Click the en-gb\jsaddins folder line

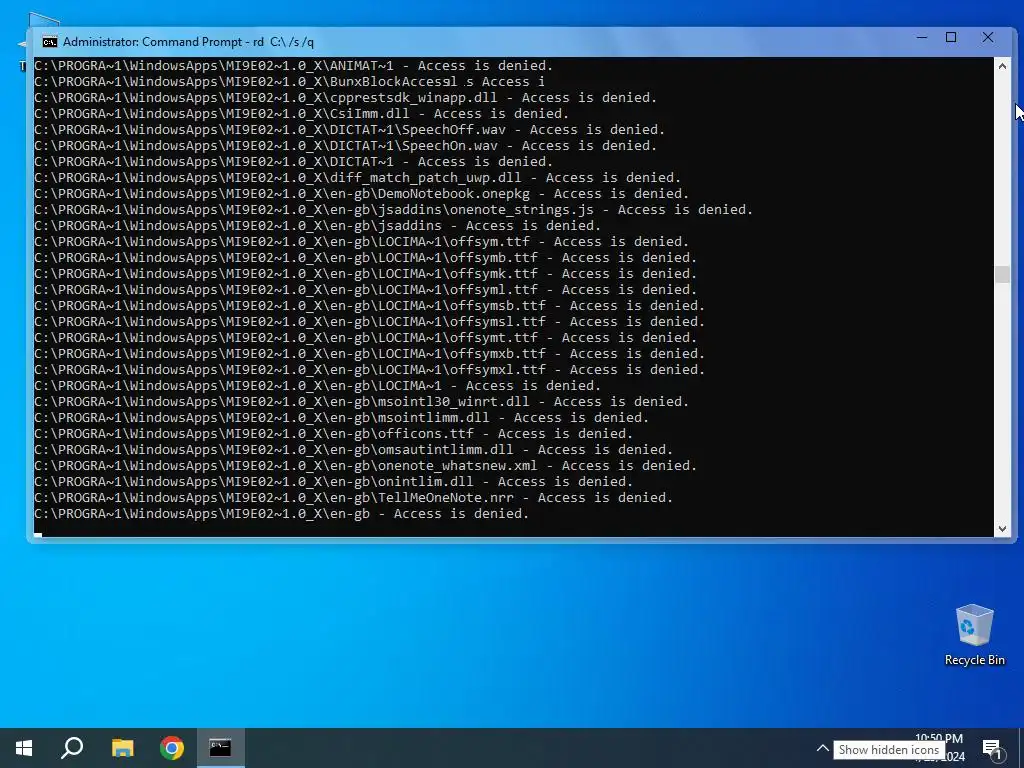click(317, 226)
